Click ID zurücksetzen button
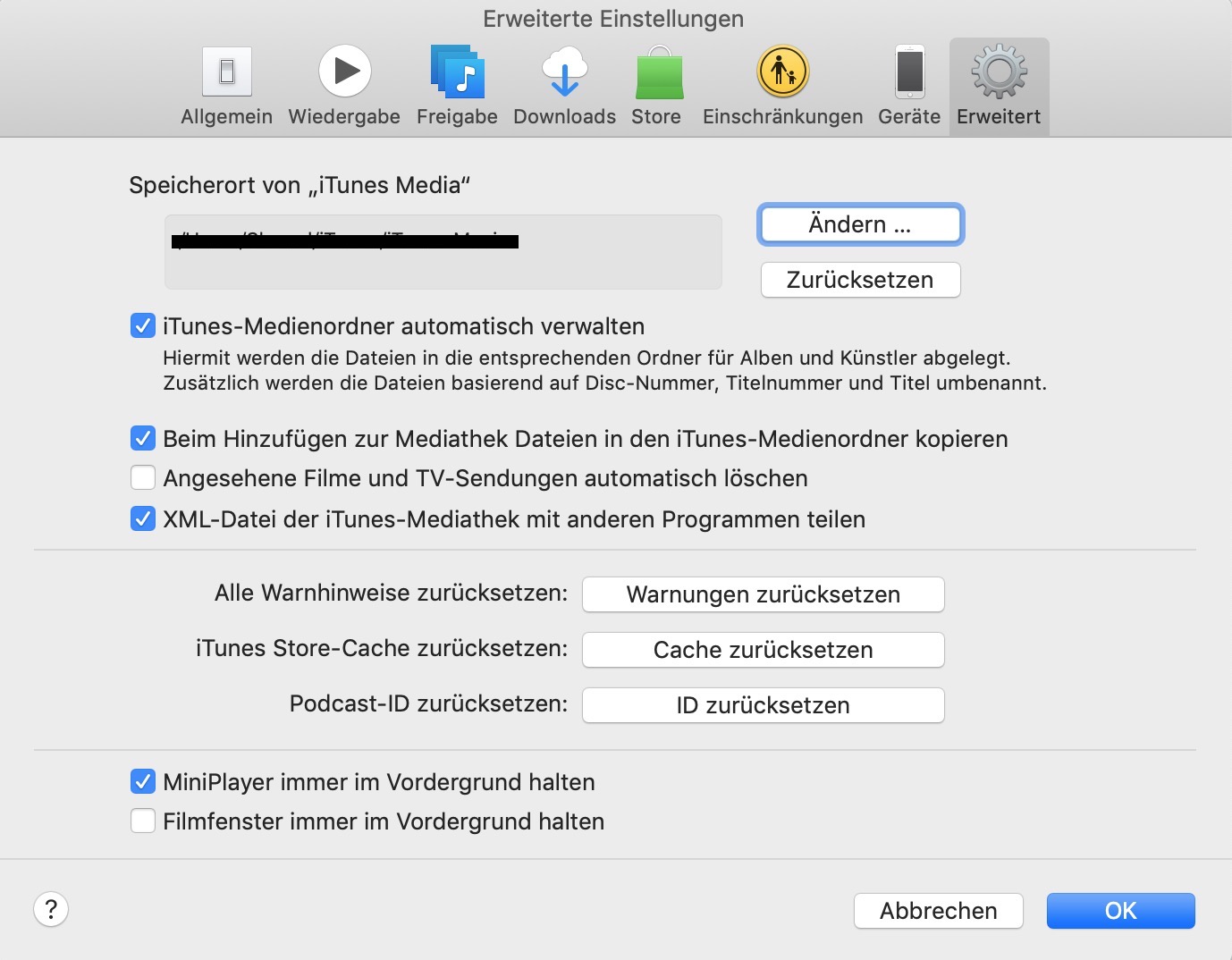 pos(764,705)
